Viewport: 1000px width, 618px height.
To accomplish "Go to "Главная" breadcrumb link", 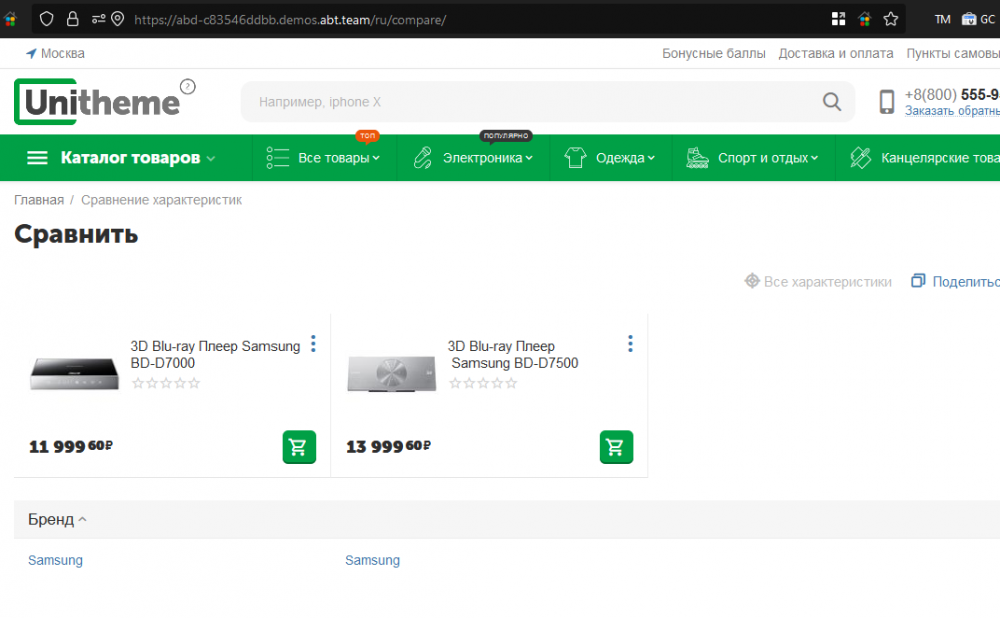I will [38, 200].
